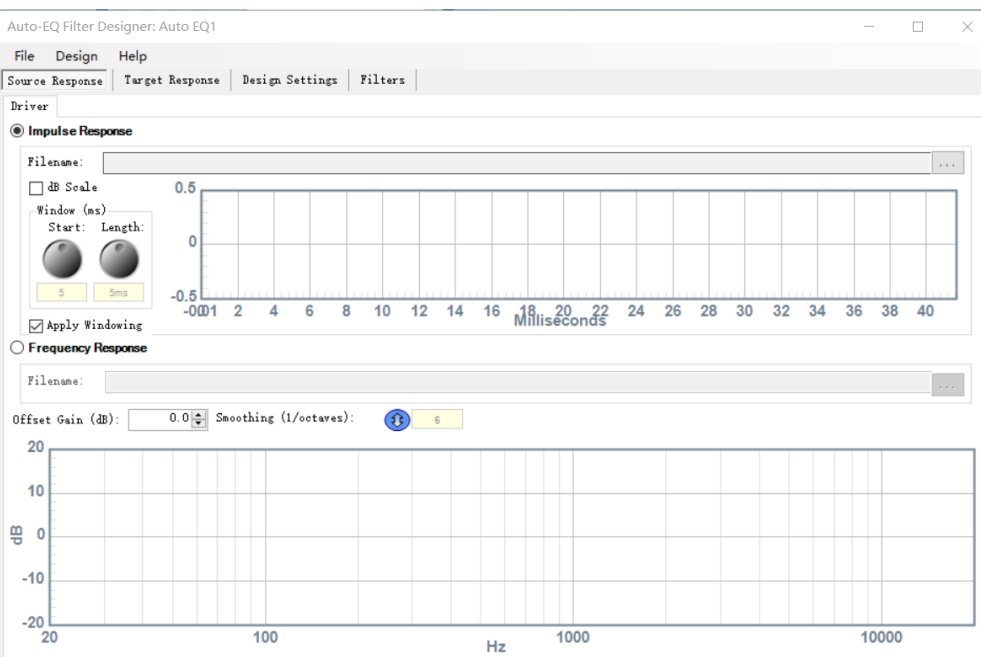
Task: Switch to the Filters tab
Action: (x=382, y=80)
